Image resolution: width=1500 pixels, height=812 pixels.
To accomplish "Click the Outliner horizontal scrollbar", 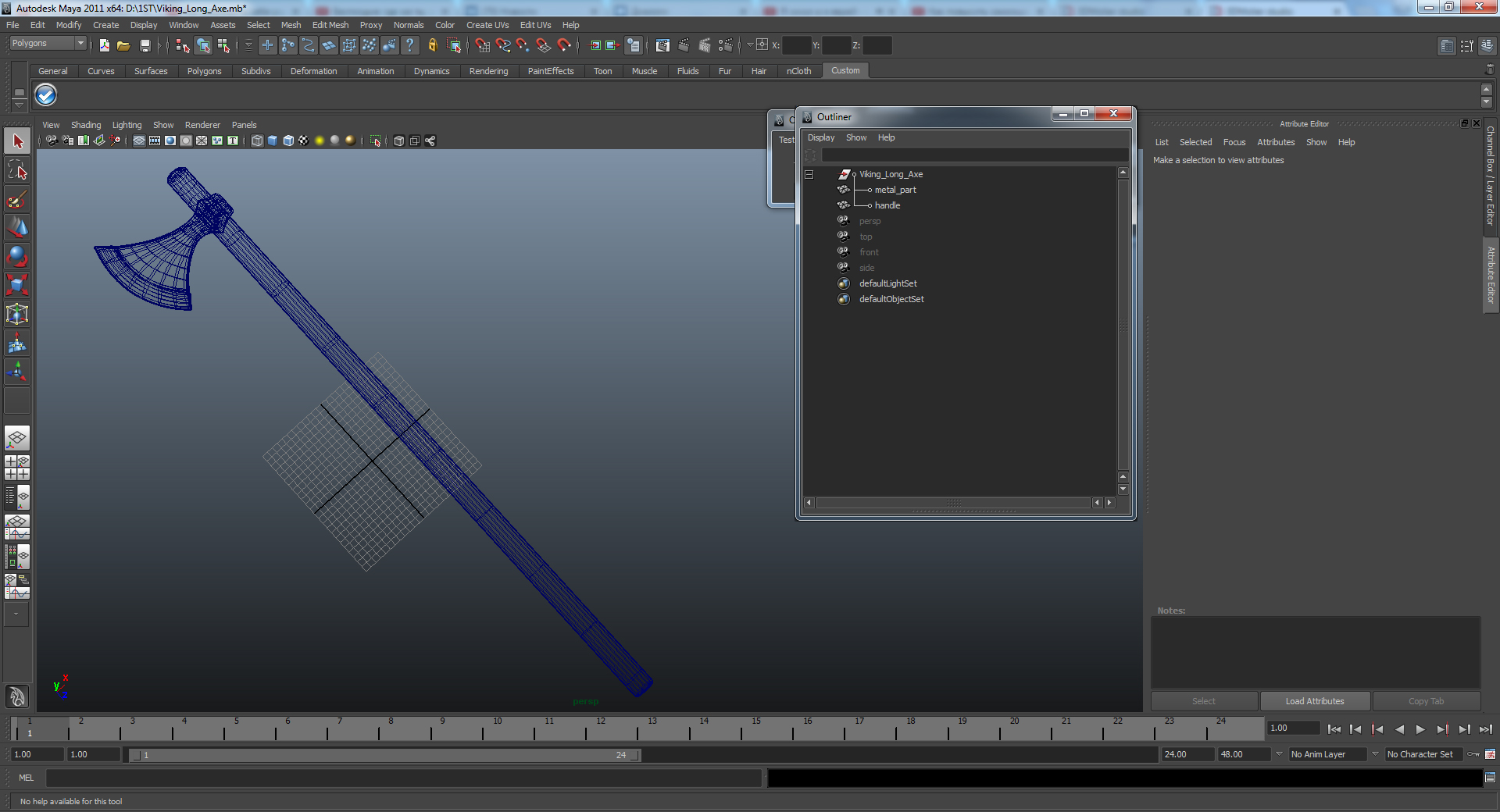I will [x=954, y=503].
